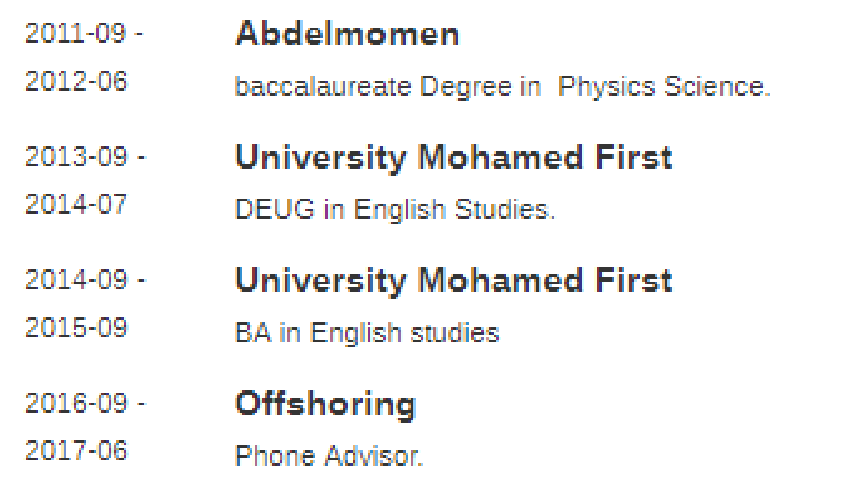Screen dimensions: 851x490
Task: Click the Offshoring heading
Action: 325,404
